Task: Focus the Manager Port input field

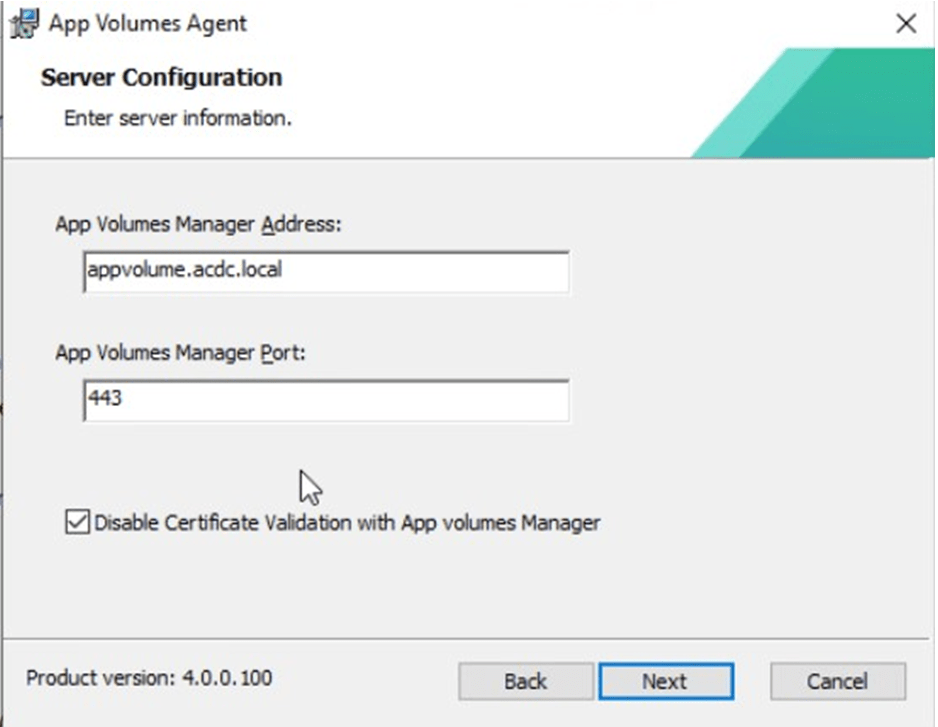Action: [400, 399]
